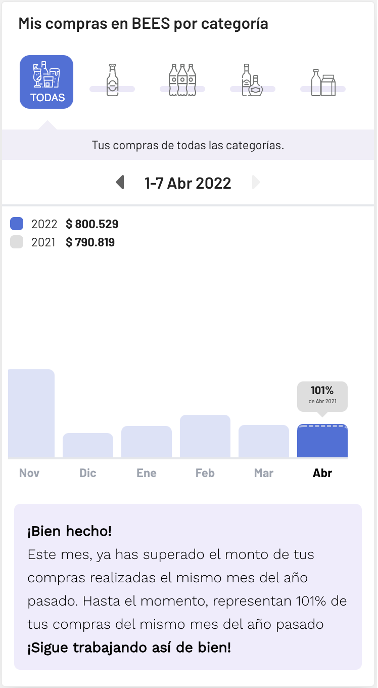Click the Feb month label
Viewport: 378px width, 688px height.
point(205,473)
